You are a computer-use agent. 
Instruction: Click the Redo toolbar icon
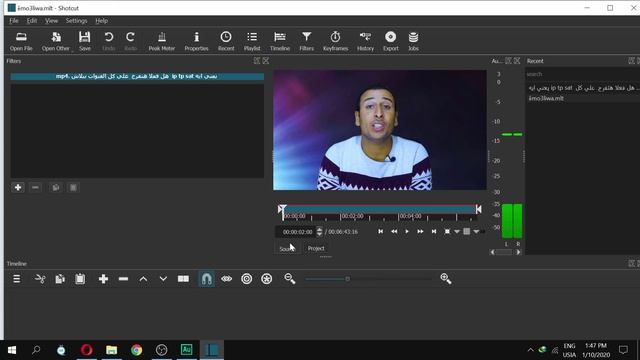pos(130,41)
